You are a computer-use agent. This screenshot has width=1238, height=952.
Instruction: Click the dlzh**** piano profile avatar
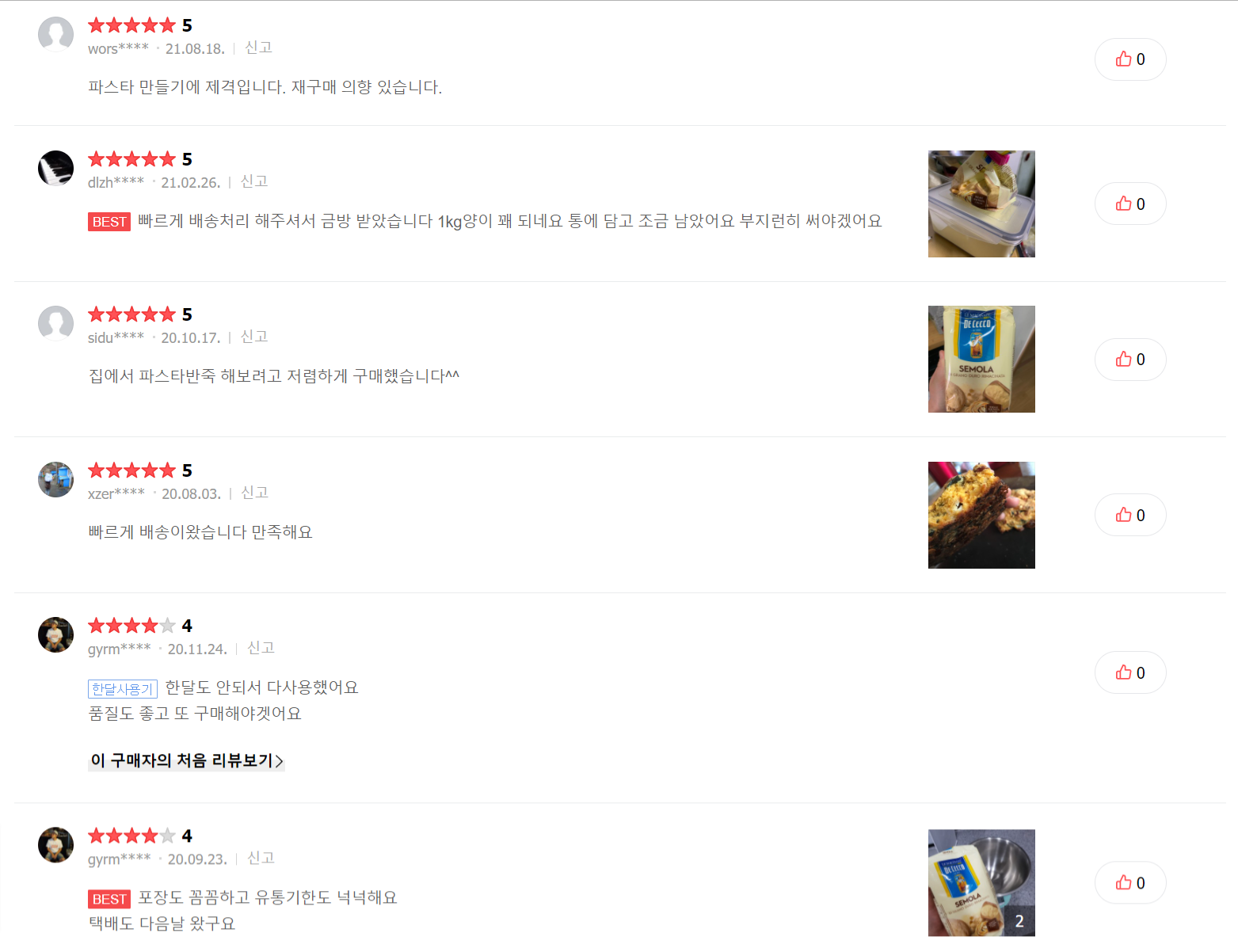click(55, 168)
